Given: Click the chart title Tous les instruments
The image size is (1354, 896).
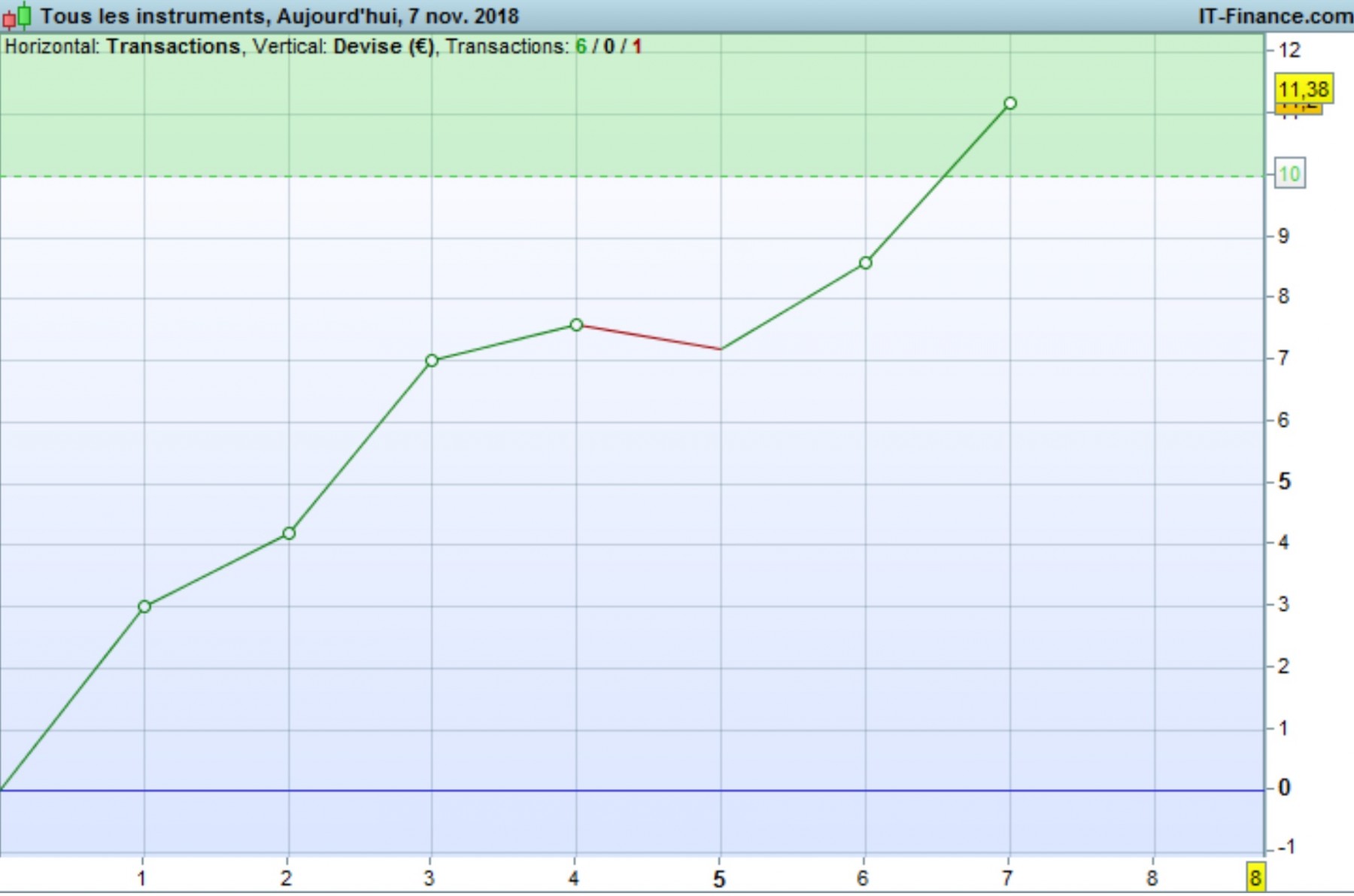Looking at the screenshot, I should pyautogui.click(x=151, y=16).
